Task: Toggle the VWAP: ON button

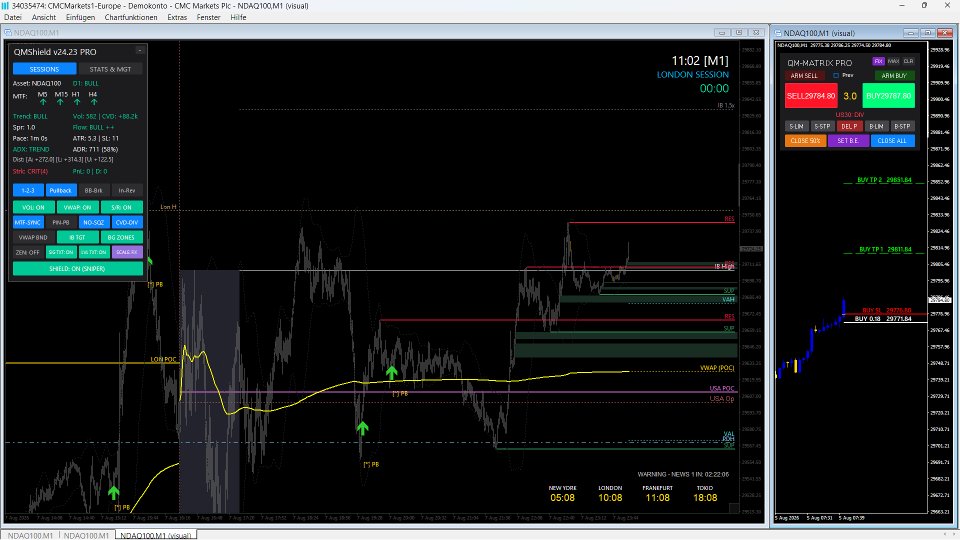Action: pos(77,207)
